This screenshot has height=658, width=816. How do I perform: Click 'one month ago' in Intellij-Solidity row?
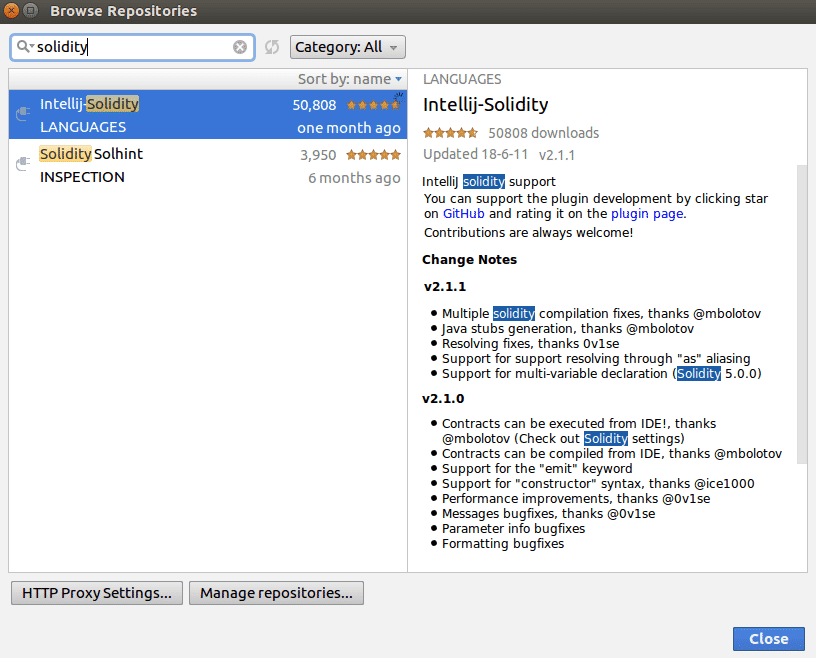[349, 128]
